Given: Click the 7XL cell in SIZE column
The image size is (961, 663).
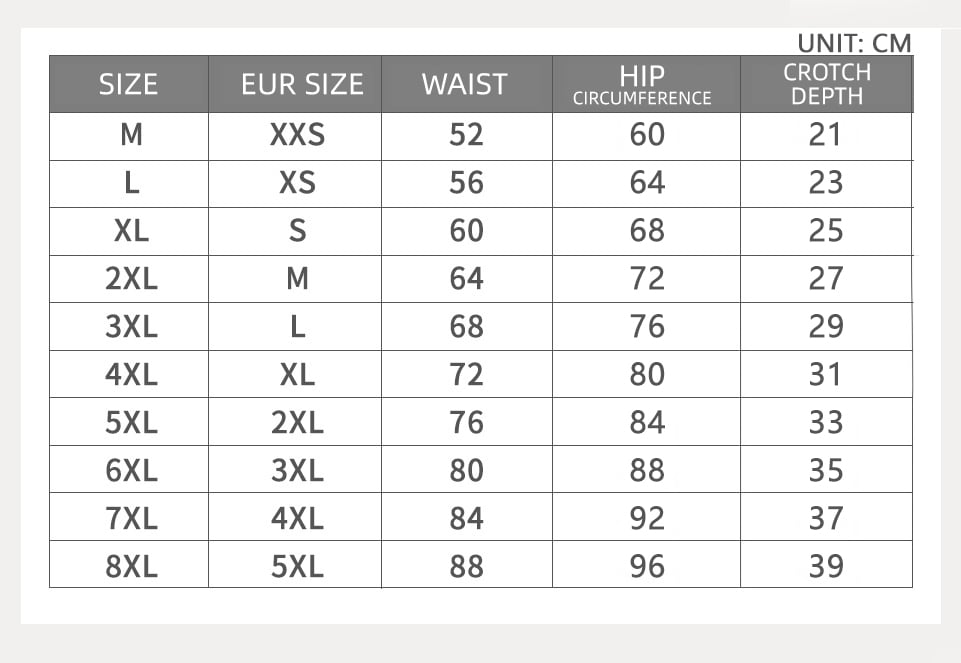Looking at the screenshot, I should [131, 519].
